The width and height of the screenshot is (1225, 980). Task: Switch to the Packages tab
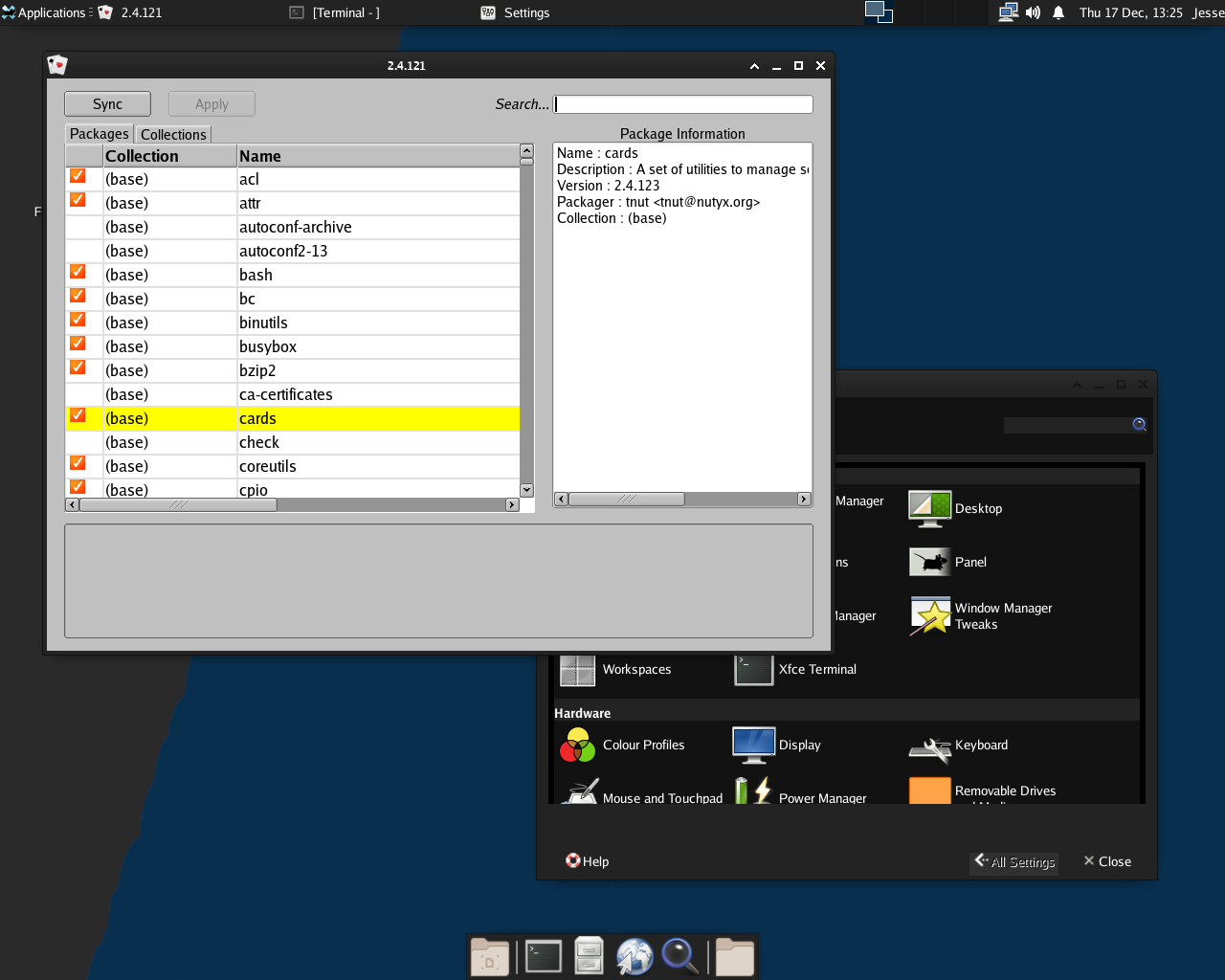(100, 134)
